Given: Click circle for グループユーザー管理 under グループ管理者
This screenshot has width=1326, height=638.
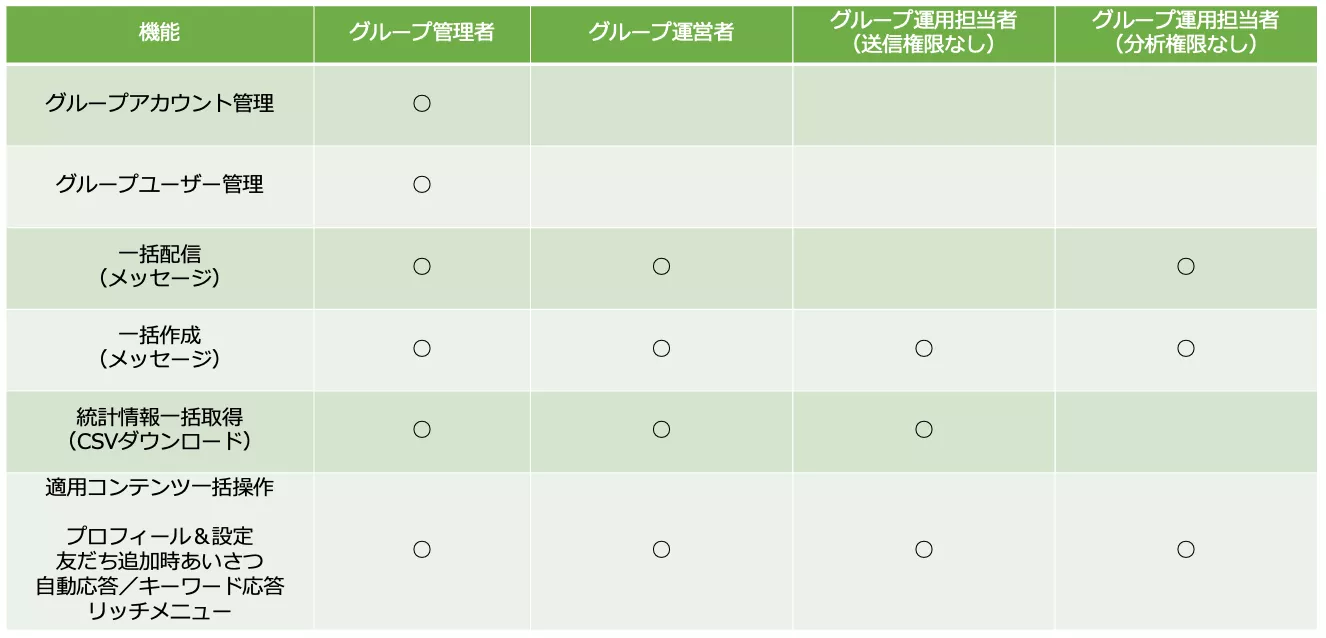Looking at the screenshot, I should click(x=422, y=185).
